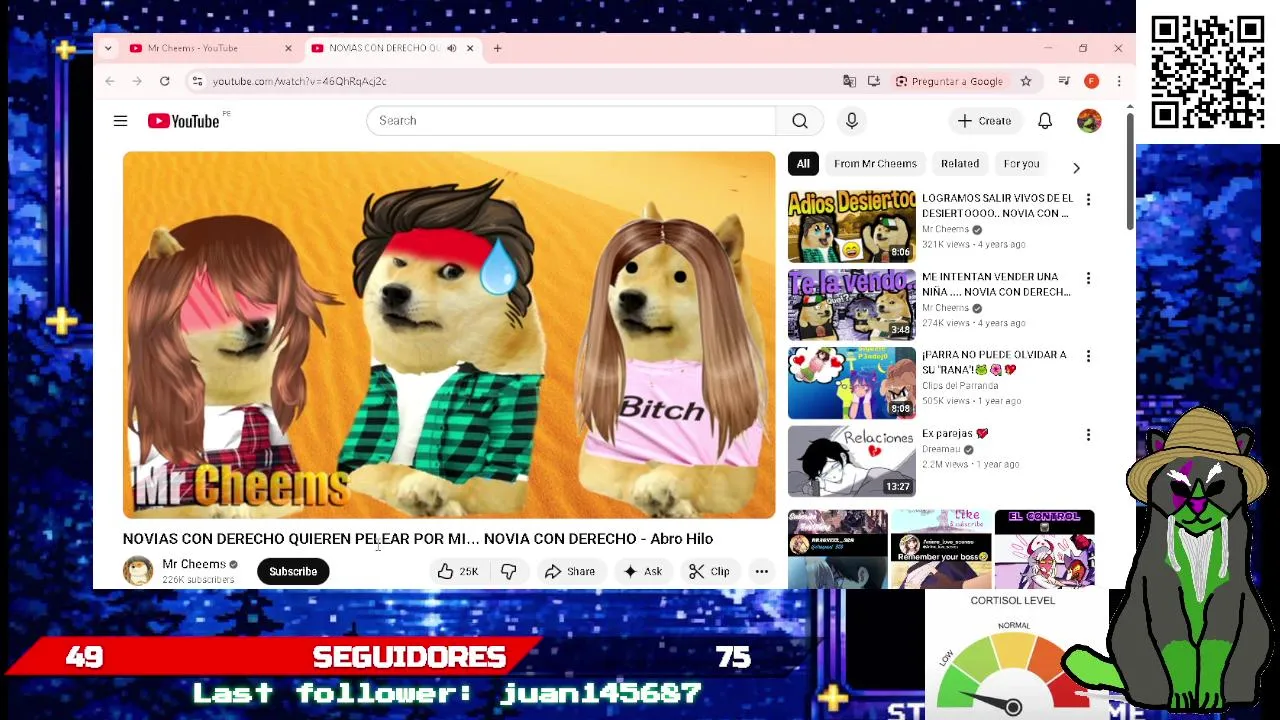Click the main video player
The image size is (1280, 720).
(x=449, y=335)
